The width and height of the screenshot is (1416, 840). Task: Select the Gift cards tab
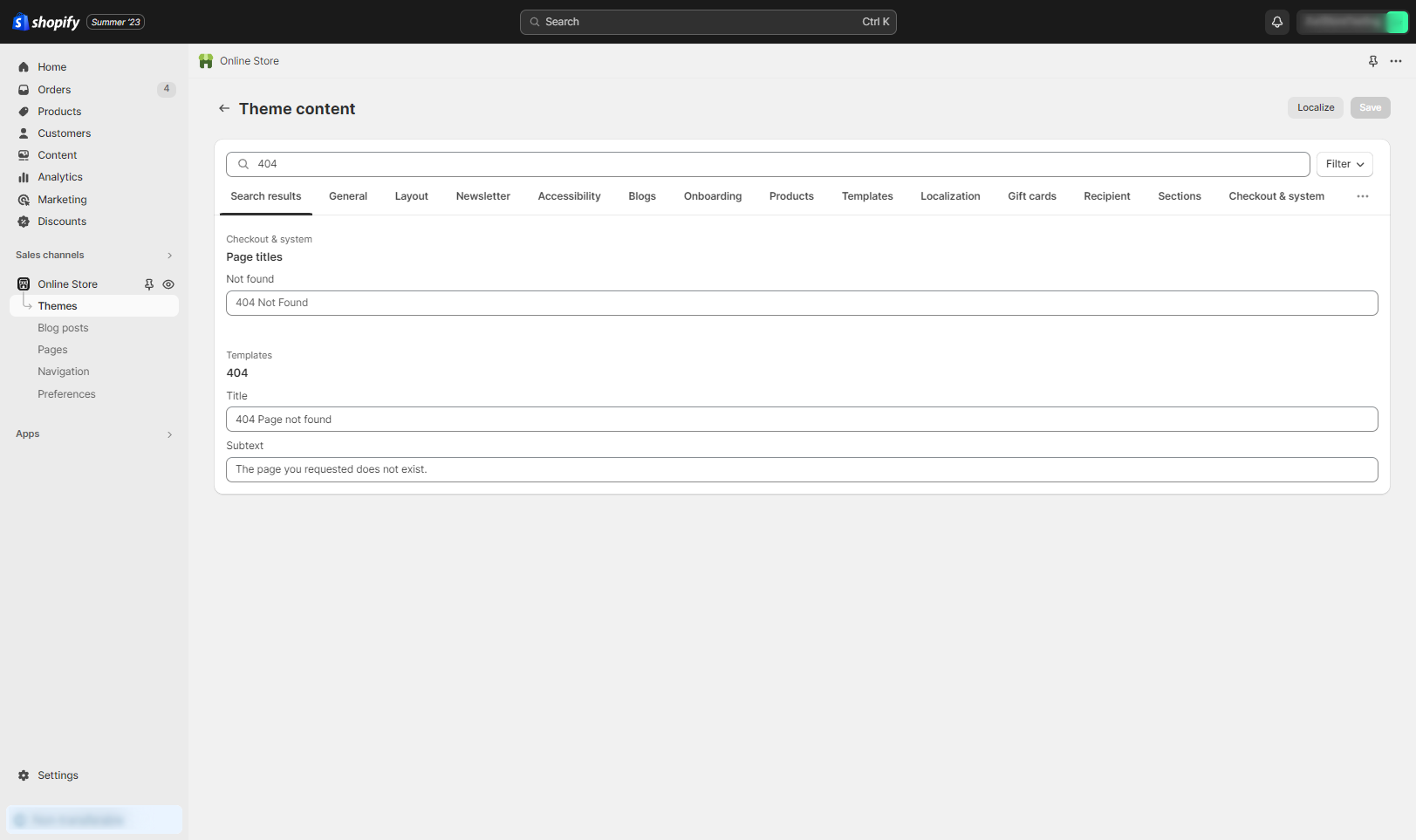[1032, 196]
